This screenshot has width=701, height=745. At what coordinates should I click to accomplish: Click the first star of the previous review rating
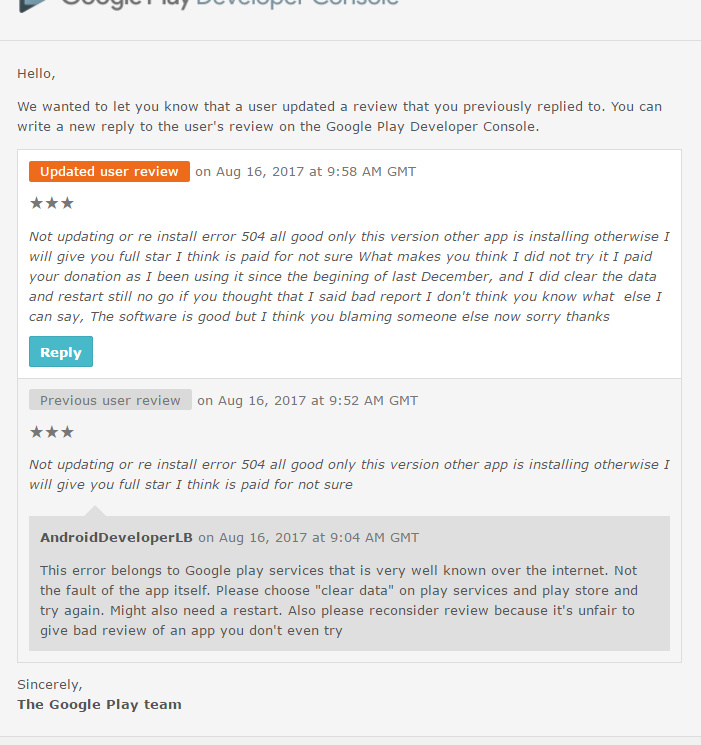click(36, 432)
